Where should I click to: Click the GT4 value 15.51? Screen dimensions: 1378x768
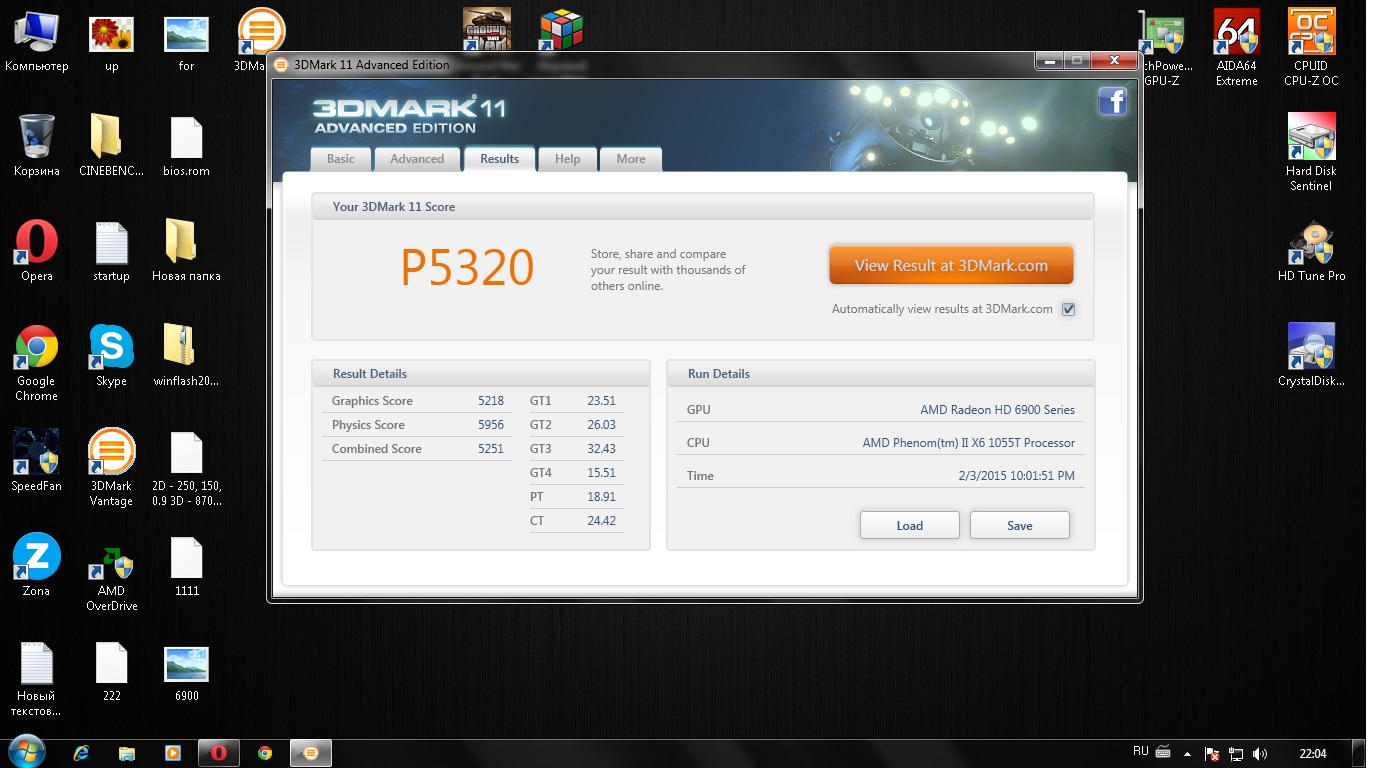coord(601,473)
